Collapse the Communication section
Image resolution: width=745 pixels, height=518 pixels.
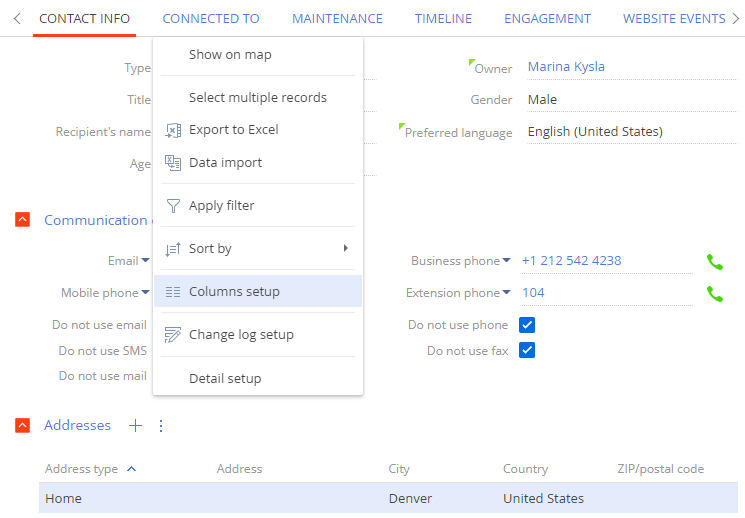click(22, 220)
